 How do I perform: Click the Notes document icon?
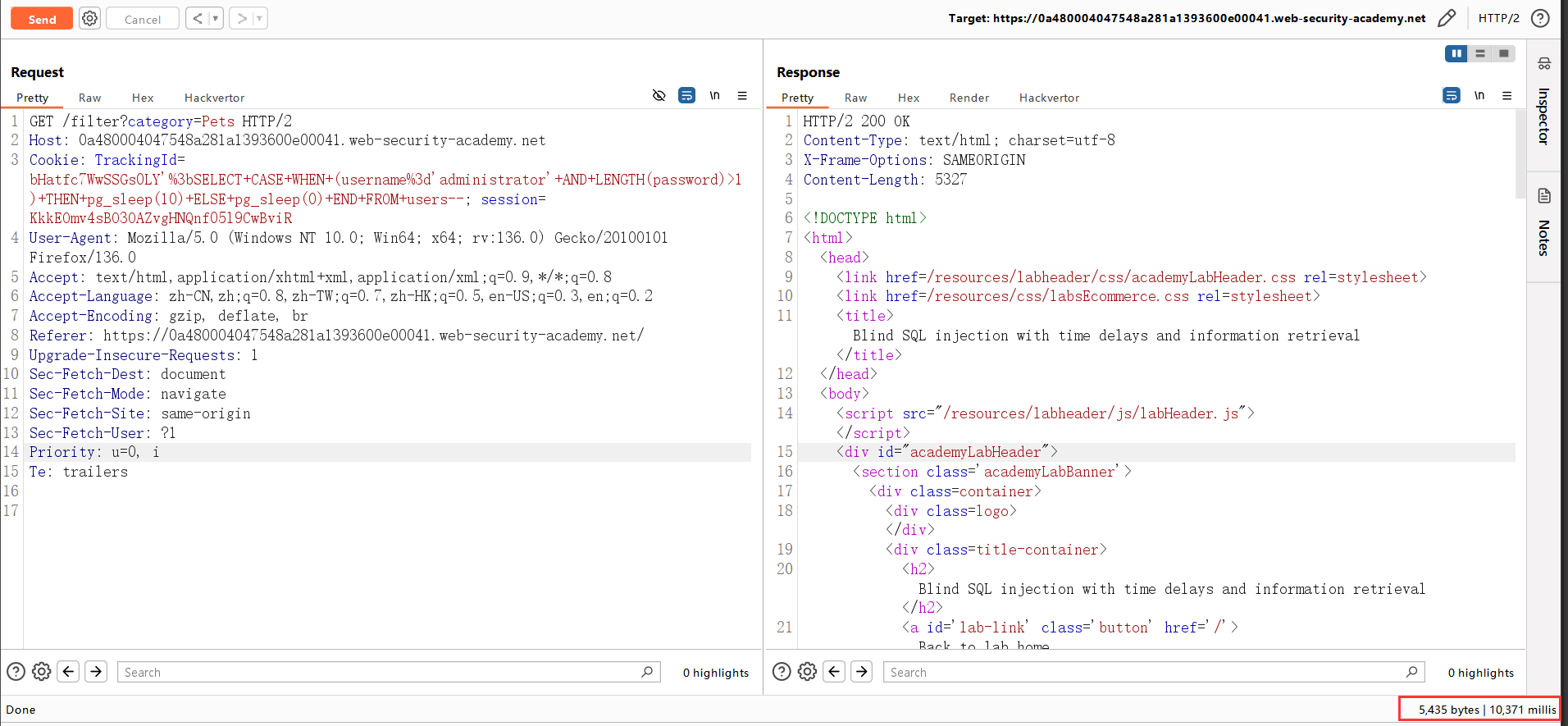[1544, 195]
